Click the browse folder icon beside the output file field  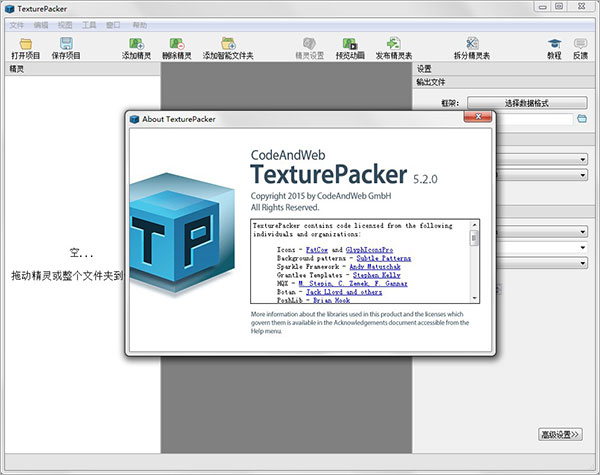click(582, 119)
